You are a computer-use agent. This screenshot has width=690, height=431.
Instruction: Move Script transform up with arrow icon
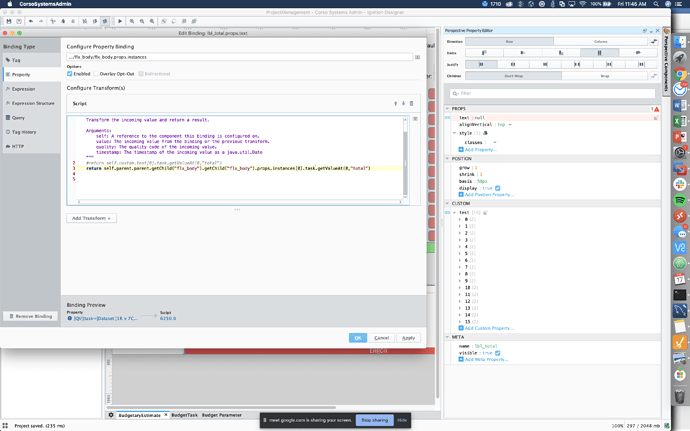pos(395,103)
